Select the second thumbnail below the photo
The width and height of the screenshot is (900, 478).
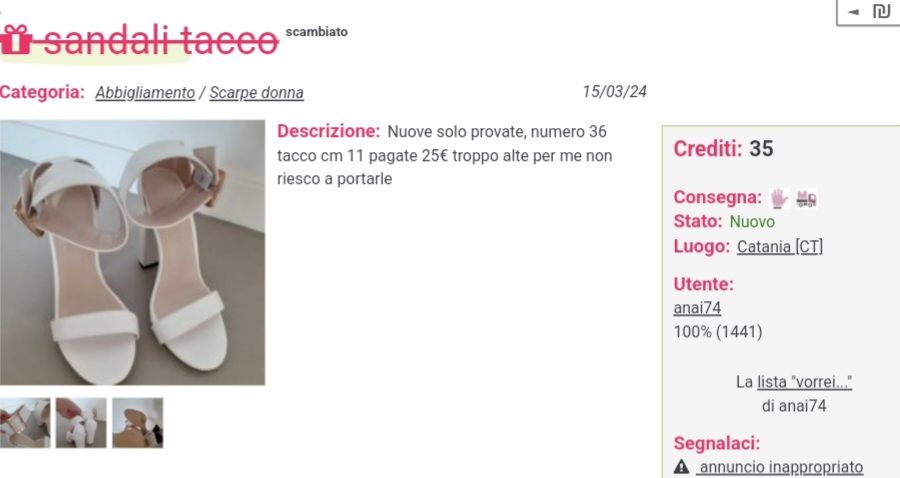(81, 423)
